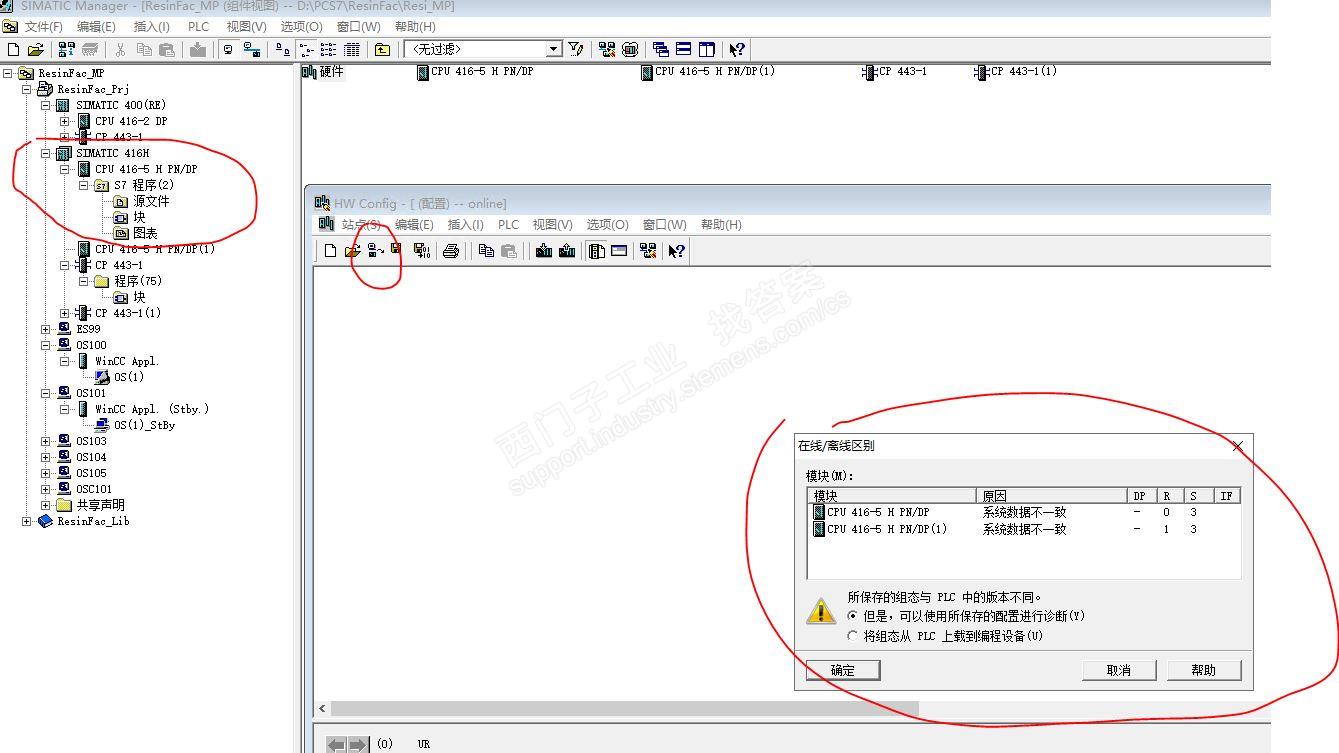1339x753 pixels.
Task: Open 视图(V) menu in HW Config
Action: coord(553,225)
